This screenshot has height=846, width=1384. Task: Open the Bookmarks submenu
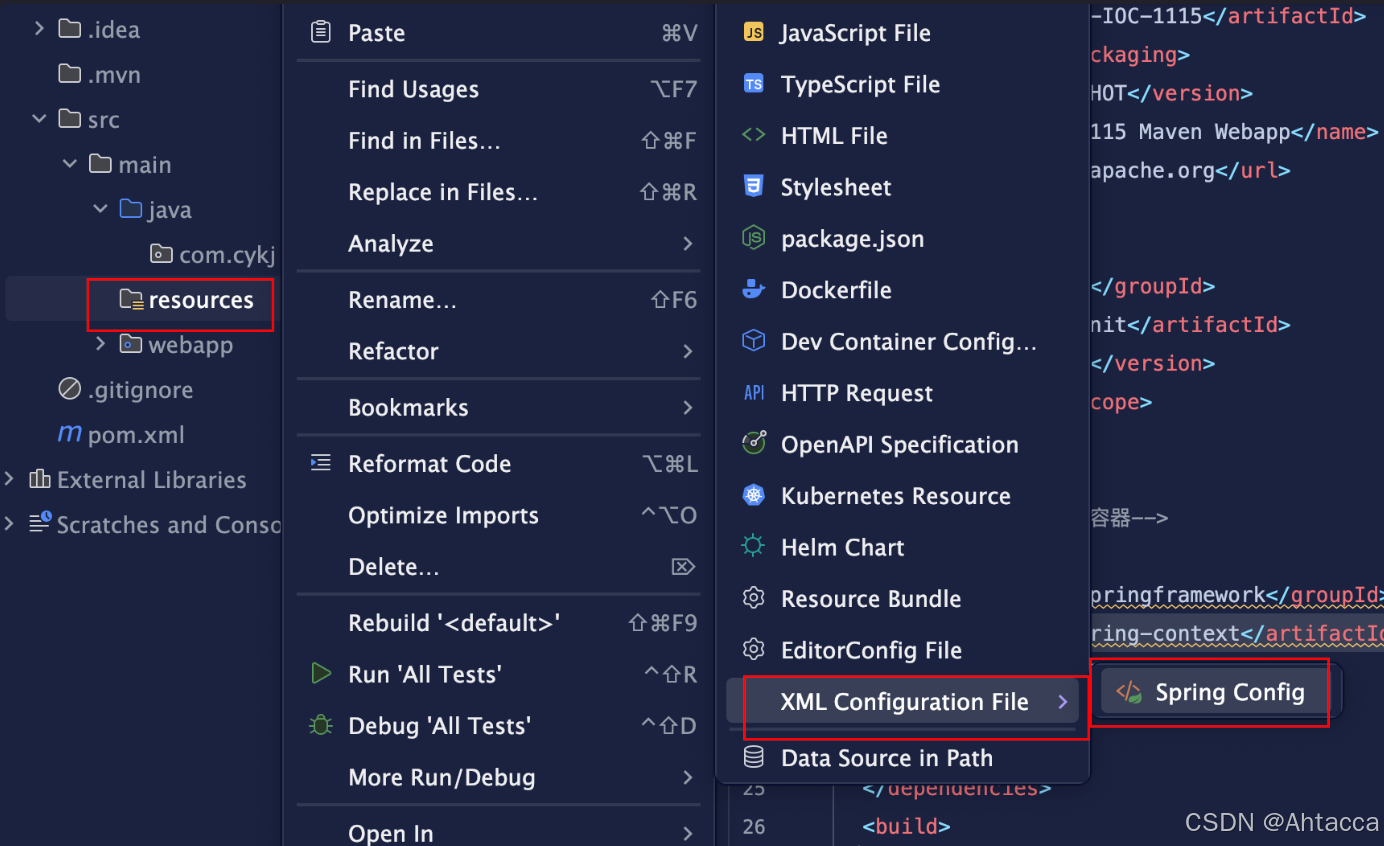click(x=498, y=407)
